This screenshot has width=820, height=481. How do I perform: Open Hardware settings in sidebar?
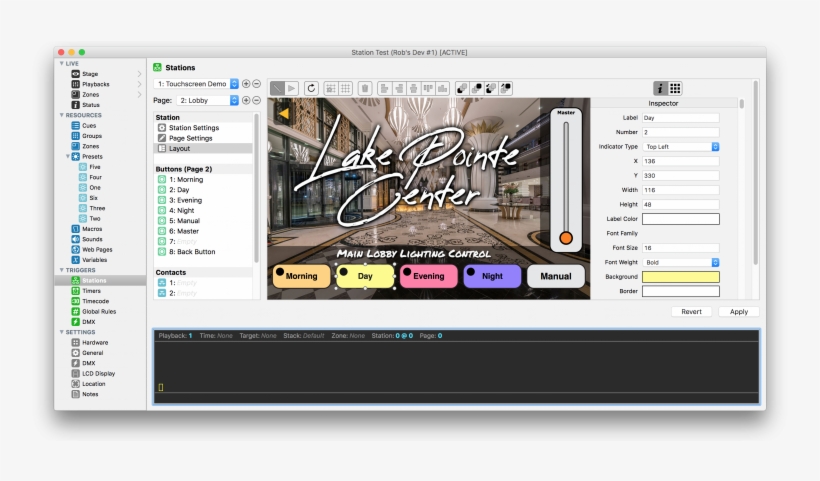point(95,342)
